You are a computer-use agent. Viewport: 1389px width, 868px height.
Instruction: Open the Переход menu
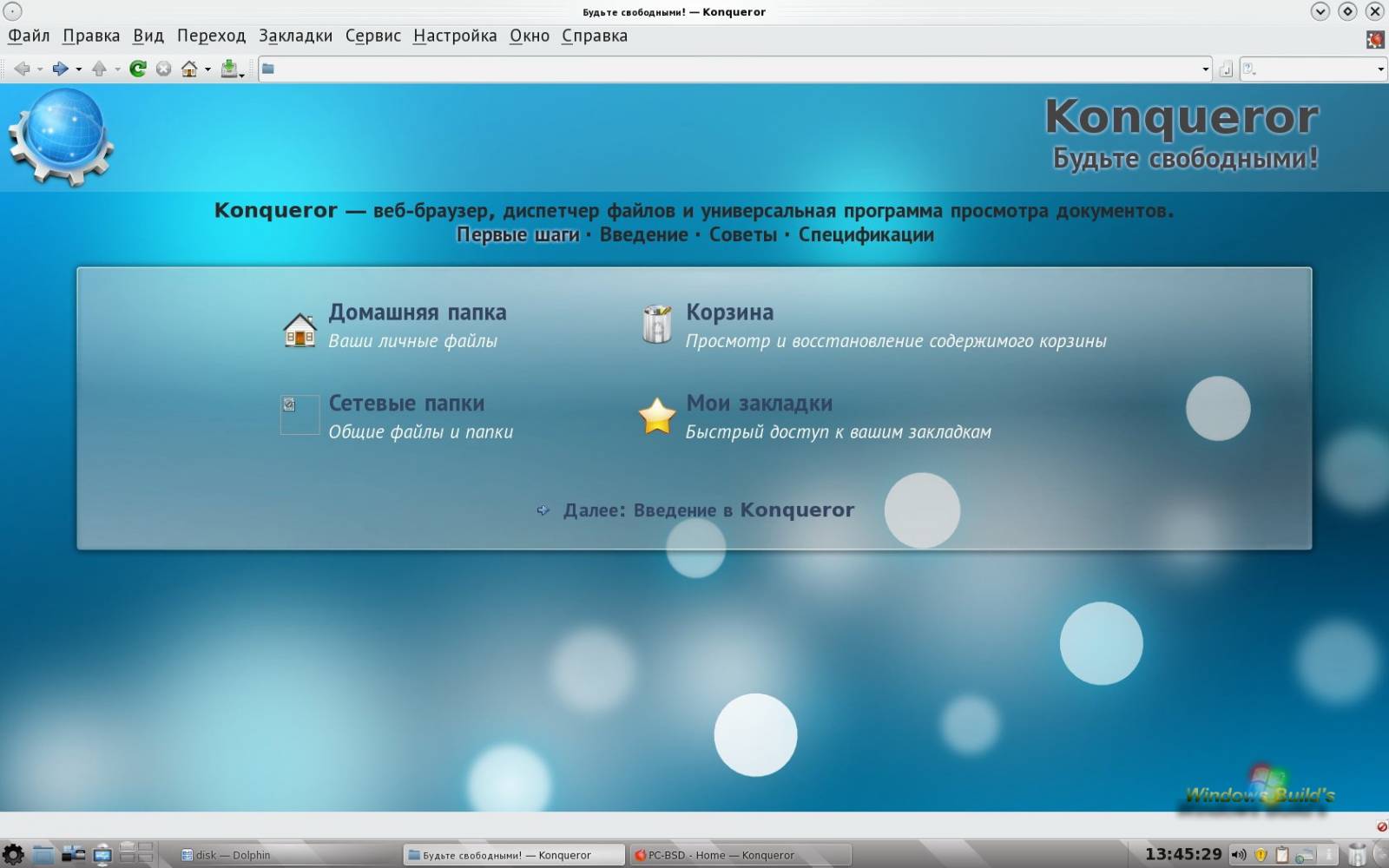click(x=211, y=36)
